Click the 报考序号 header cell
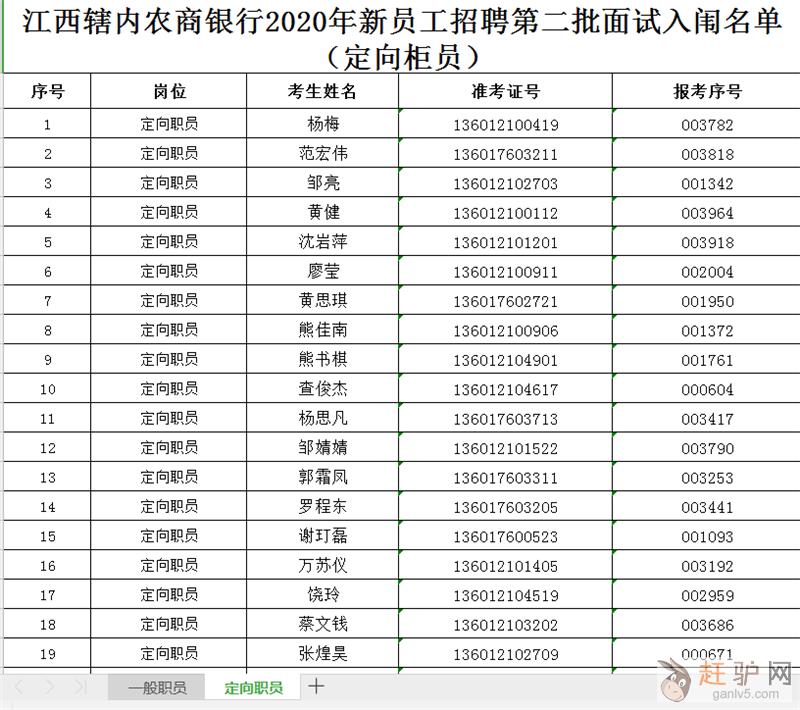This screenshot has height=710, width=800. (707, 92)
